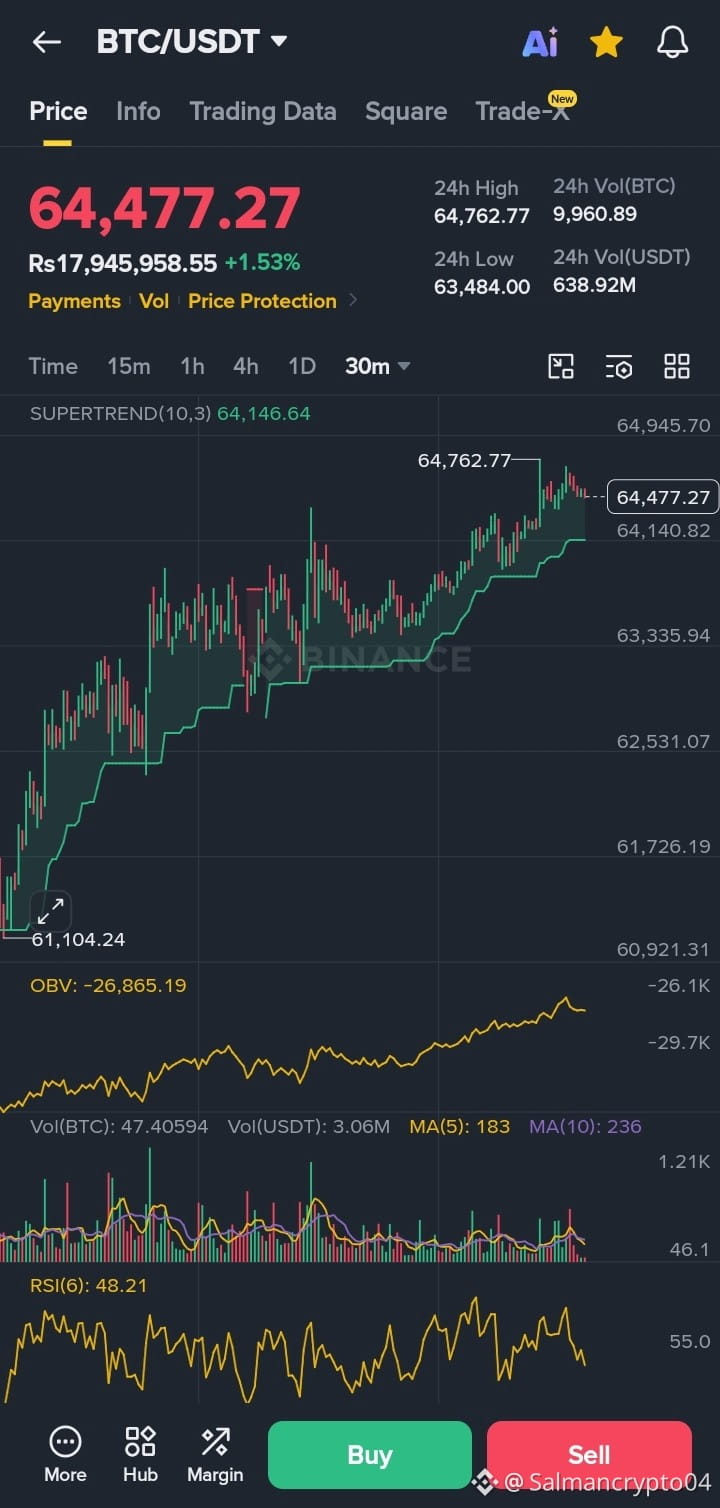
Task: Tap the 24h Vol(BTC) 9,960.89 value
Action: (x=595, y=214)
